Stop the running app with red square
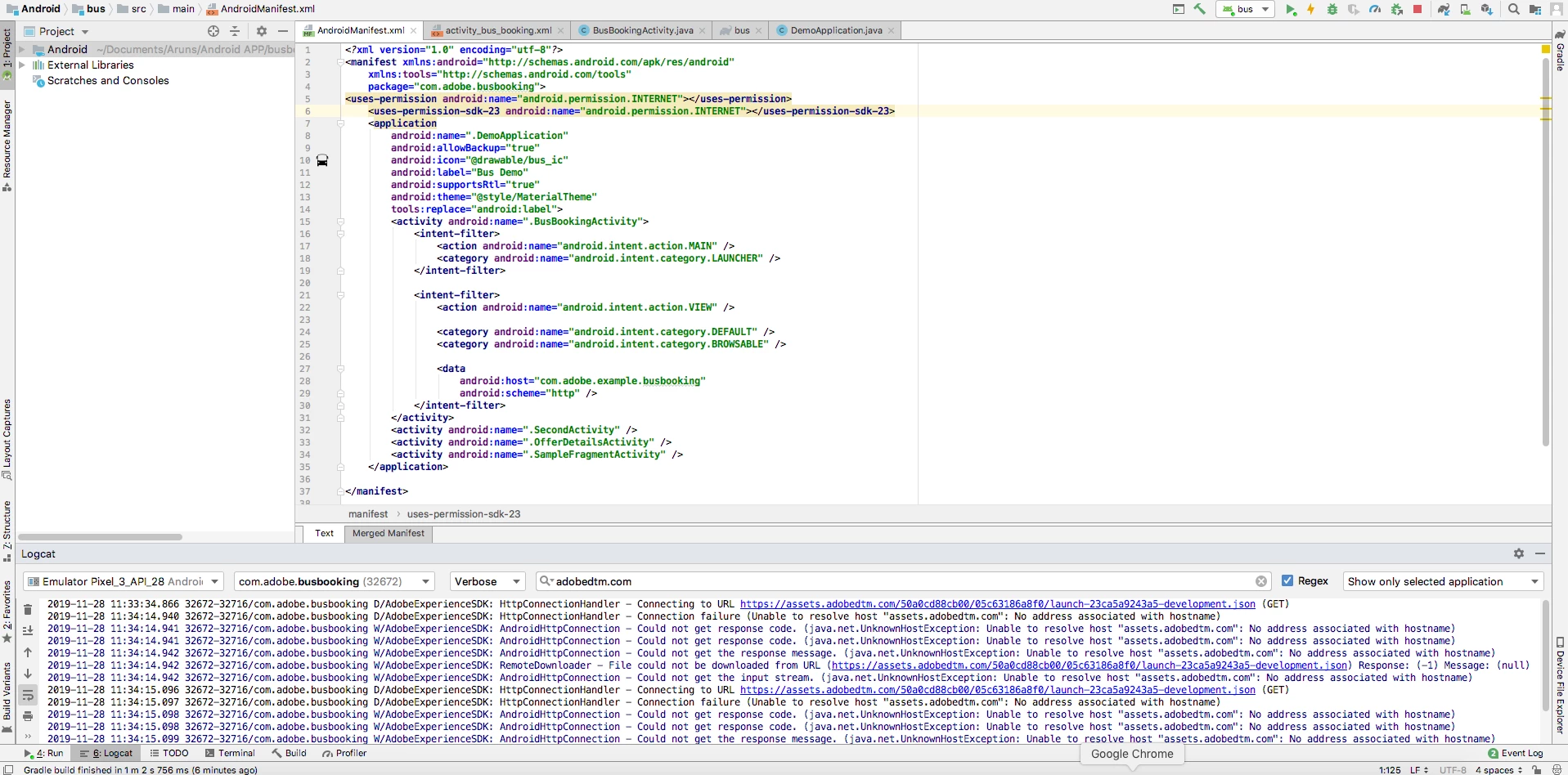 pyautogui.click(x=1417, y=9)
